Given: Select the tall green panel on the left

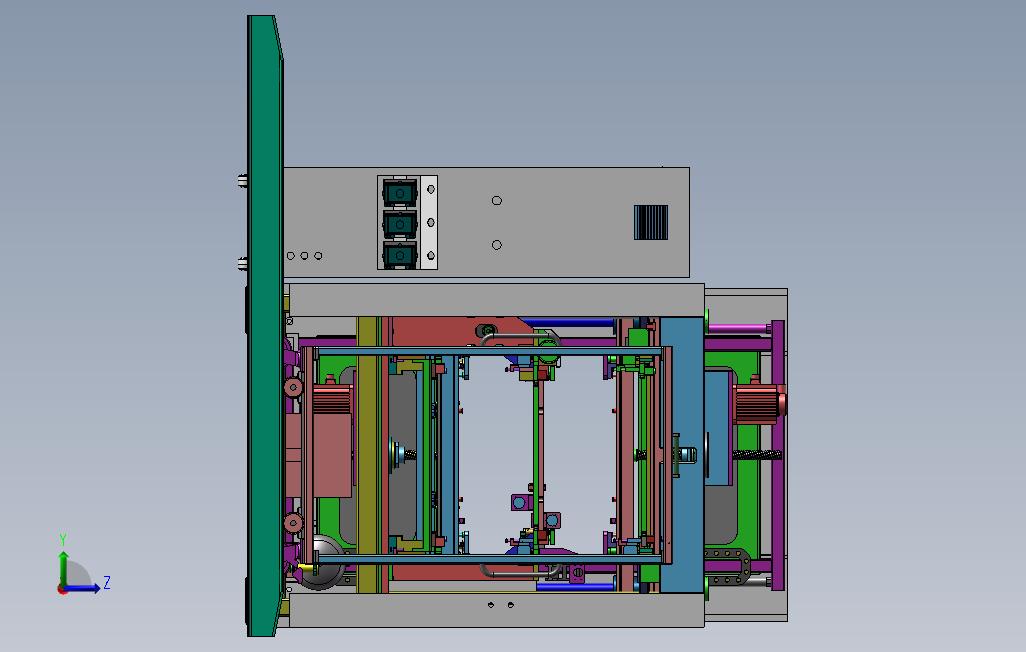Looking at the screenshot, I should [265, 326].
